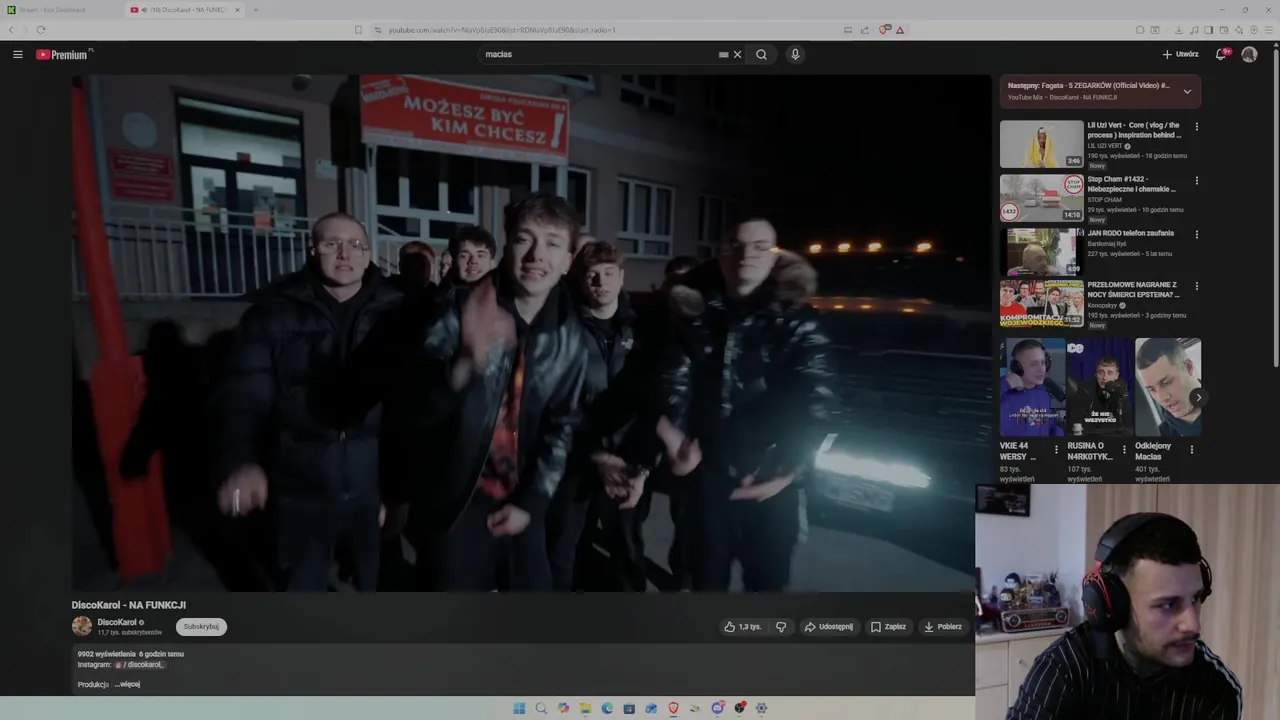The image size is (1280, 720).
Task: Clear the search box with X
Action: pyautogui.click(x=738, y=55)
